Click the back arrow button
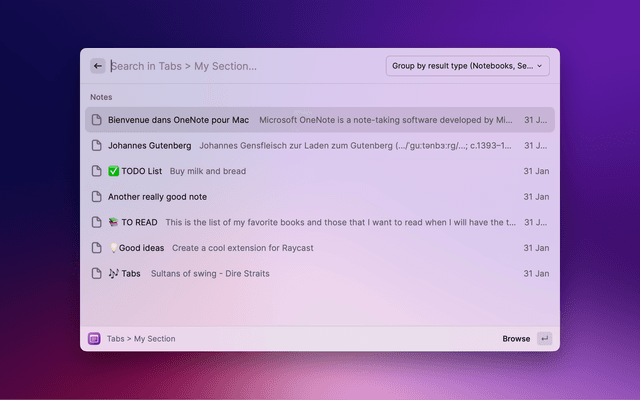640x400 pixels. tap(98, 66)
